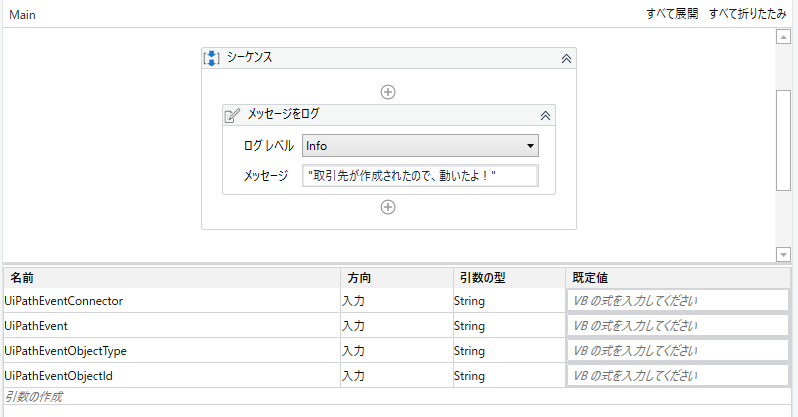Click default value field for UiPathEventObjectType
Image resolution: width=798 pixels, height=417 pixels.
(x=678, y=351)
